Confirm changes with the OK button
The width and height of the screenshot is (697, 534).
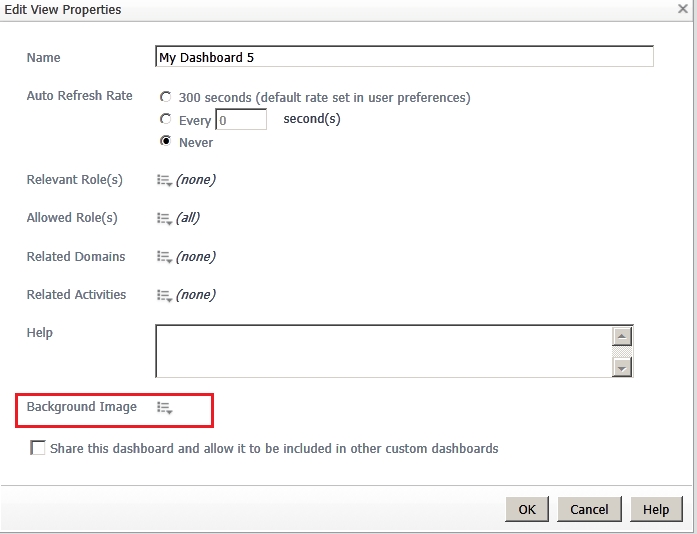(x=527, y=509)
